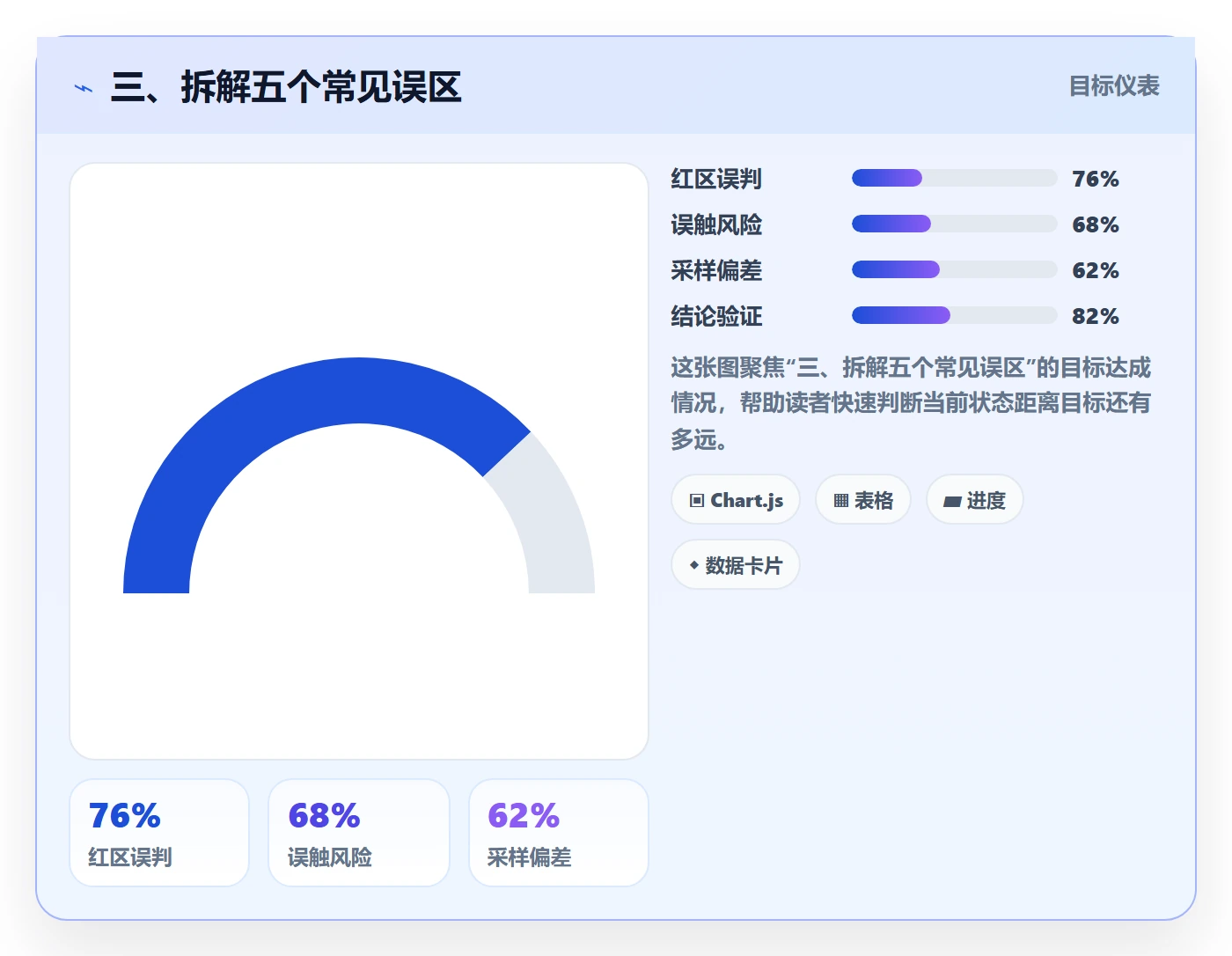Click the 红区误判 progress bar
The image size is (1232, 956).
pos(954,178)
